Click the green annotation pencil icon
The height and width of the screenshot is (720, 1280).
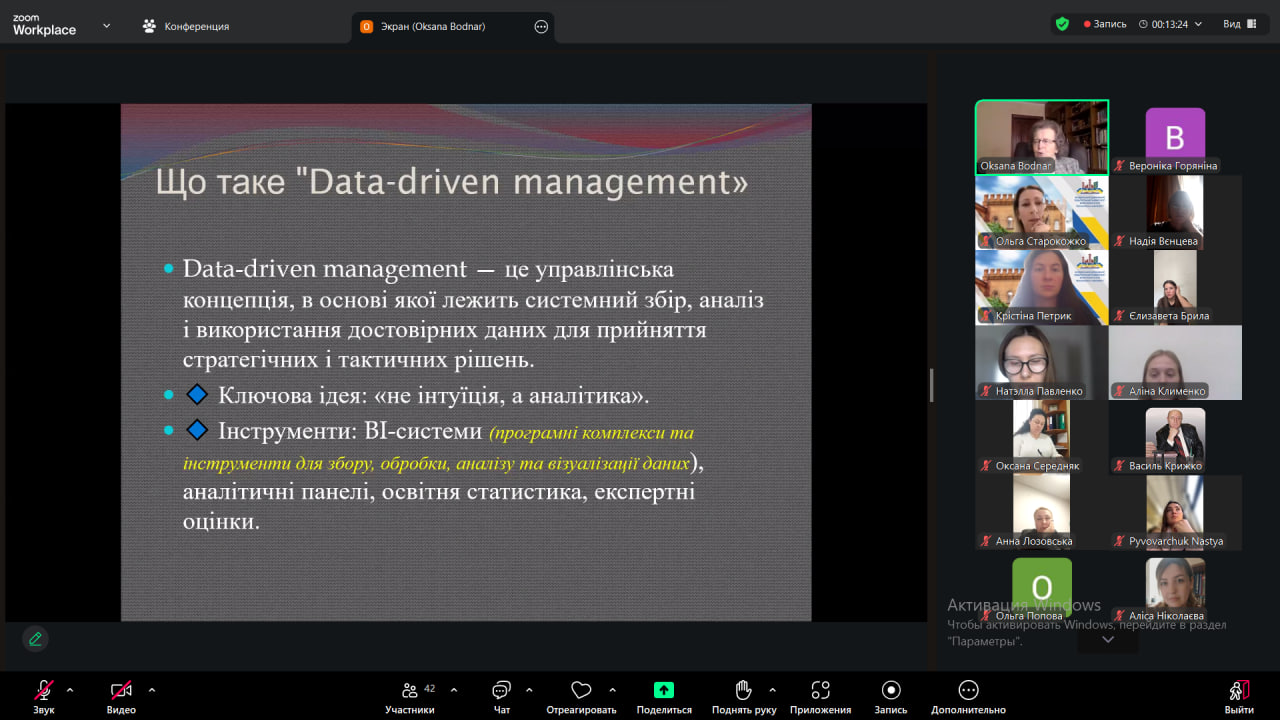[x=35, y=638]
